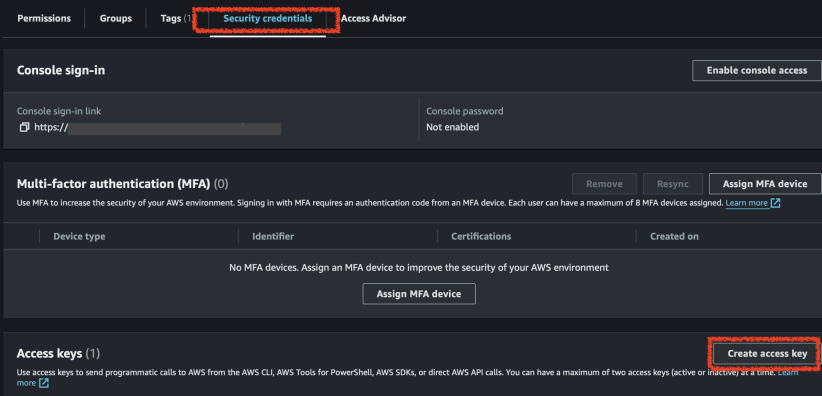Open external link icon beside MFA Learn more
The height and width of the screenshot is (396, 822).
tap(775, 203)
